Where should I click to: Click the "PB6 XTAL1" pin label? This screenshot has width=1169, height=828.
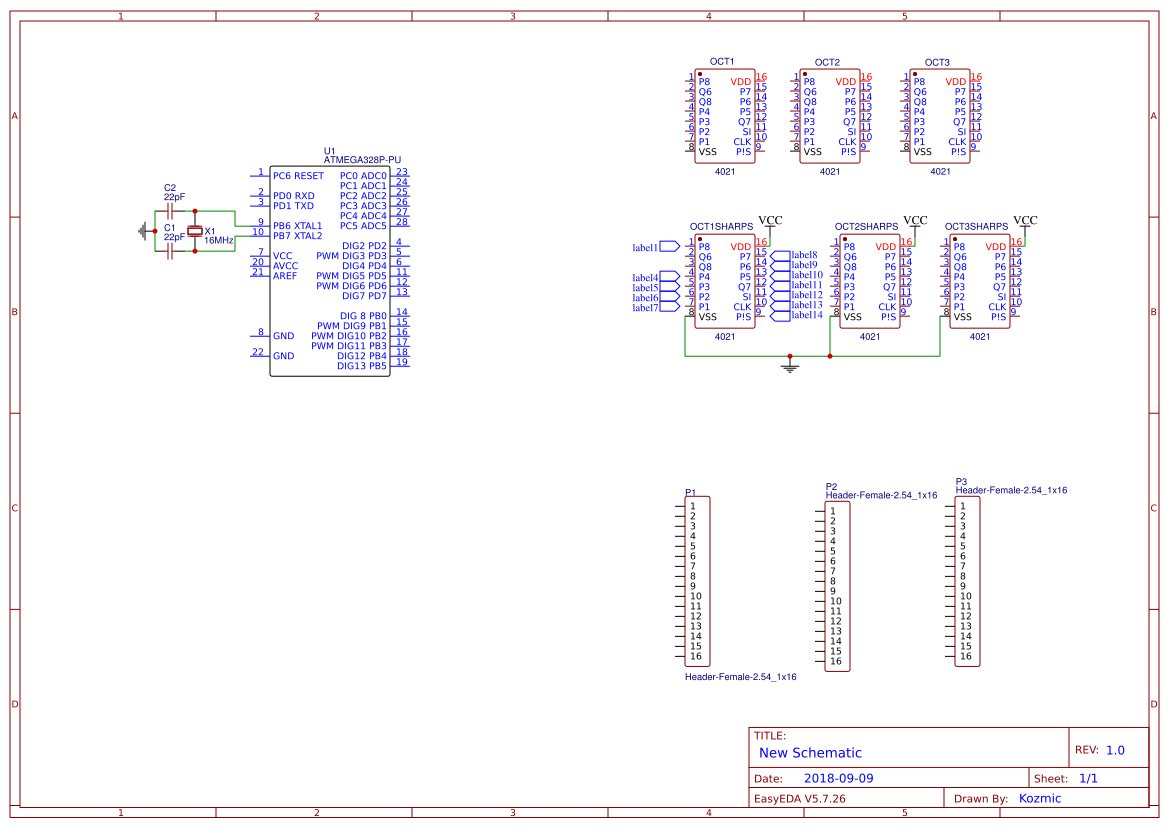pos(297,226)
